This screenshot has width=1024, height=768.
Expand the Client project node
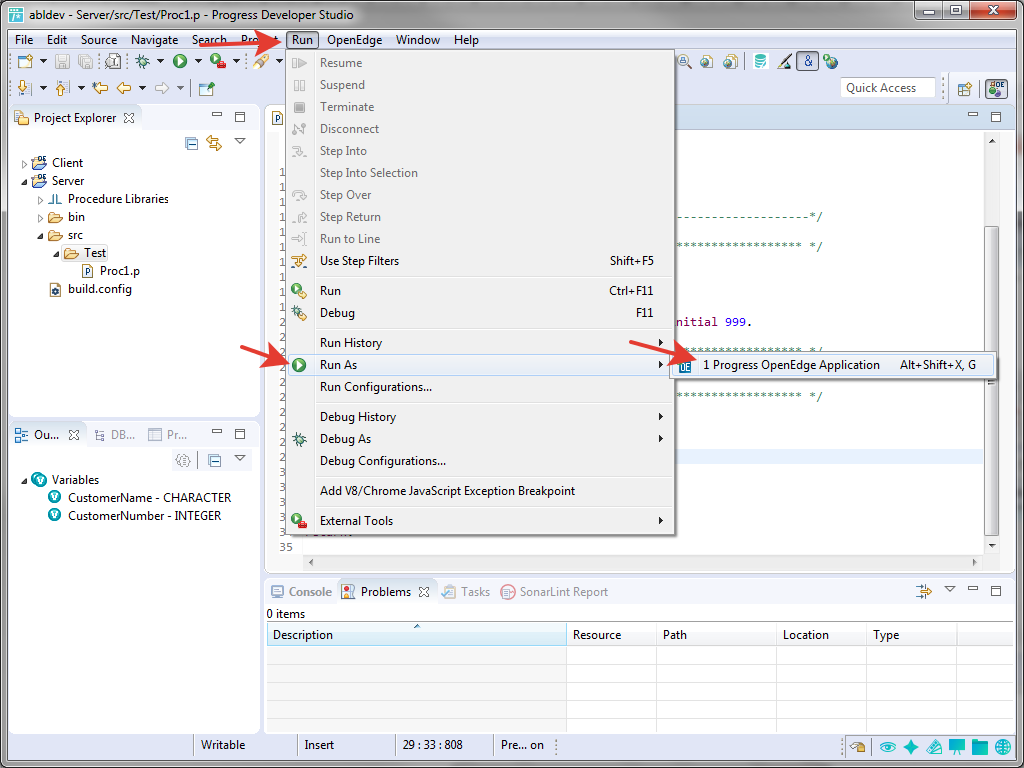(x=25, y=164)
